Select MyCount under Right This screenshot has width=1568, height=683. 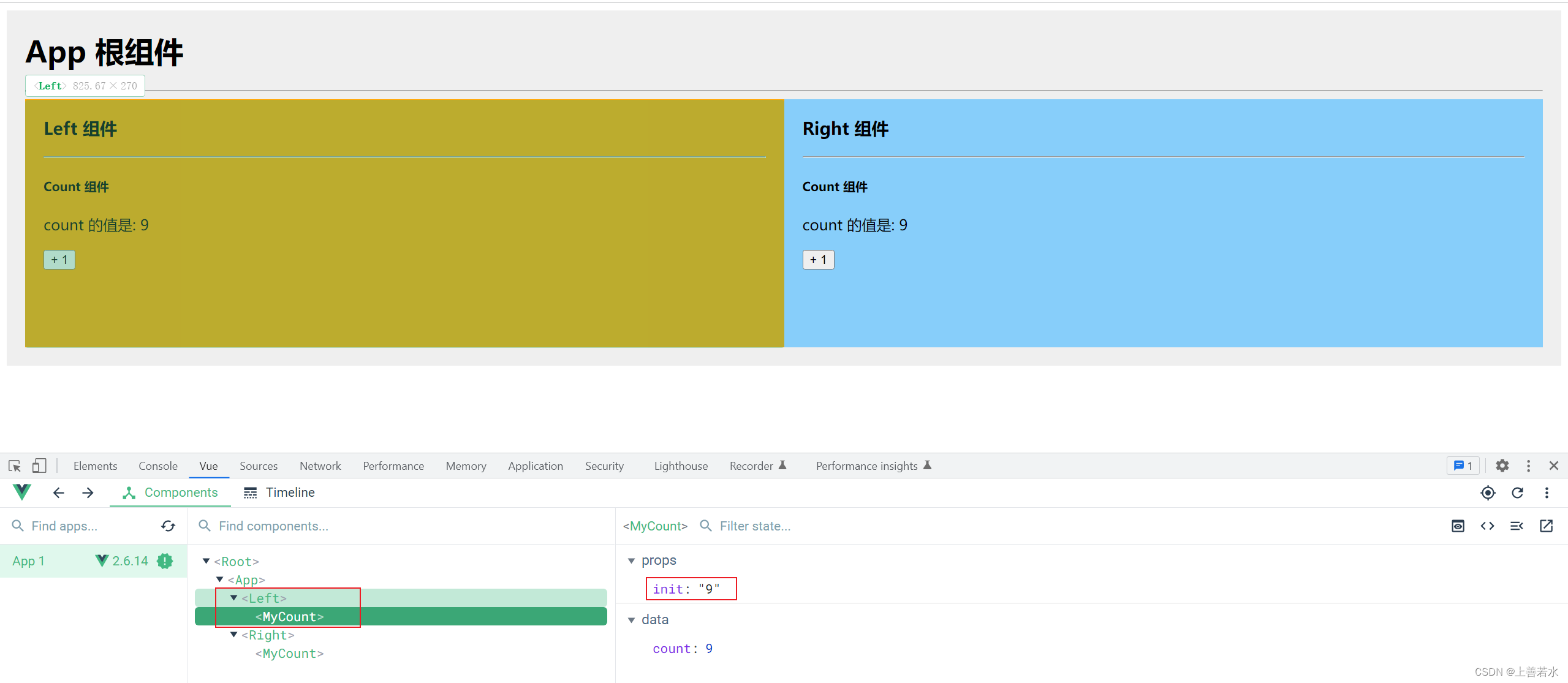(x=401, y=654)
